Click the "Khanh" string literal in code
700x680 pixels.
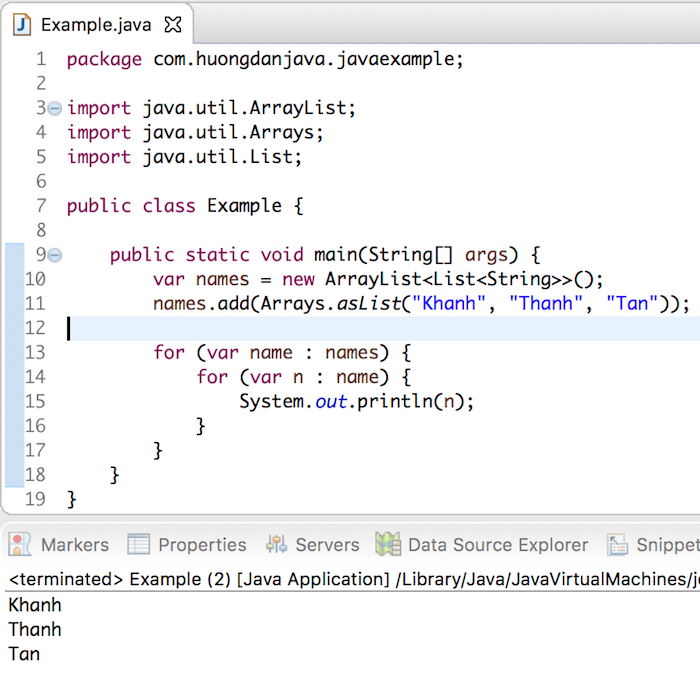448,304
